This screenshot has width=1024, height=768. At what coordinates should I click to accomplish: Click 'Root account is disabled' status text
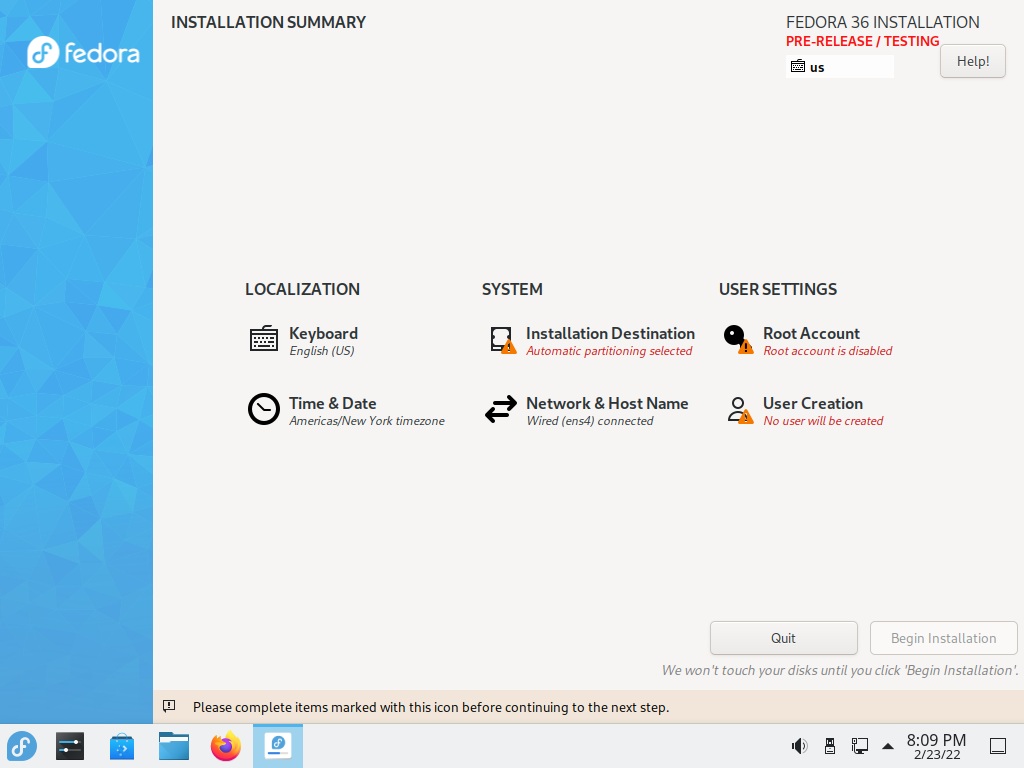827,351
